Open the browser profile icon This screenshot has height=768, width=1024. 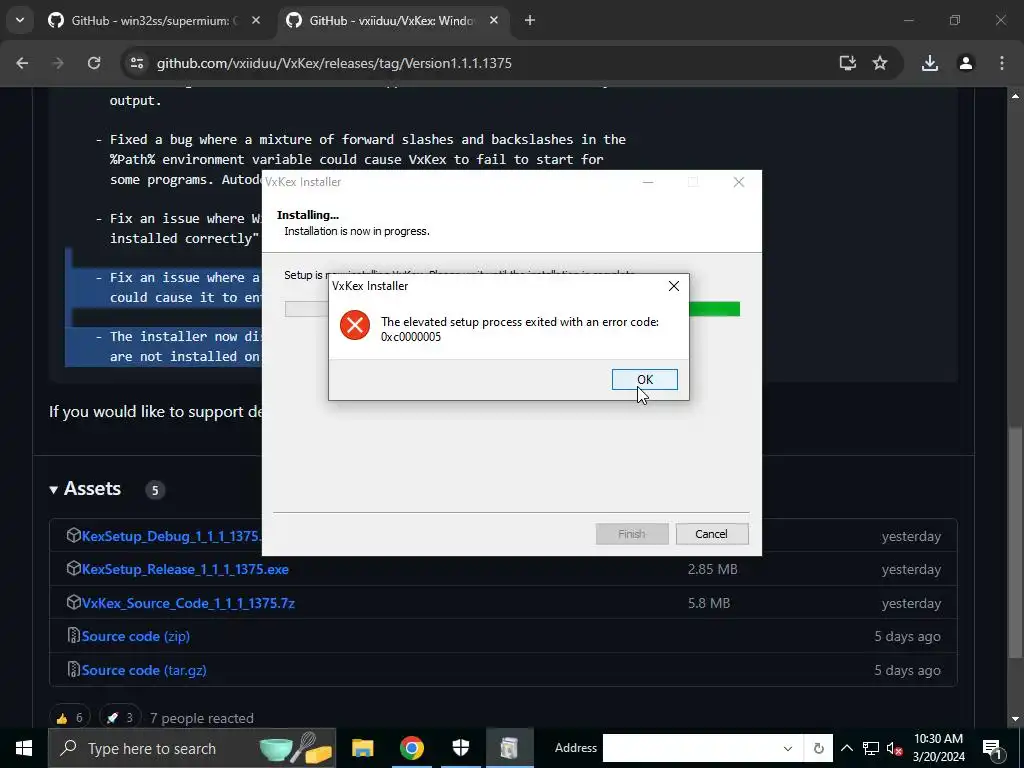click(x=966, y=63)
